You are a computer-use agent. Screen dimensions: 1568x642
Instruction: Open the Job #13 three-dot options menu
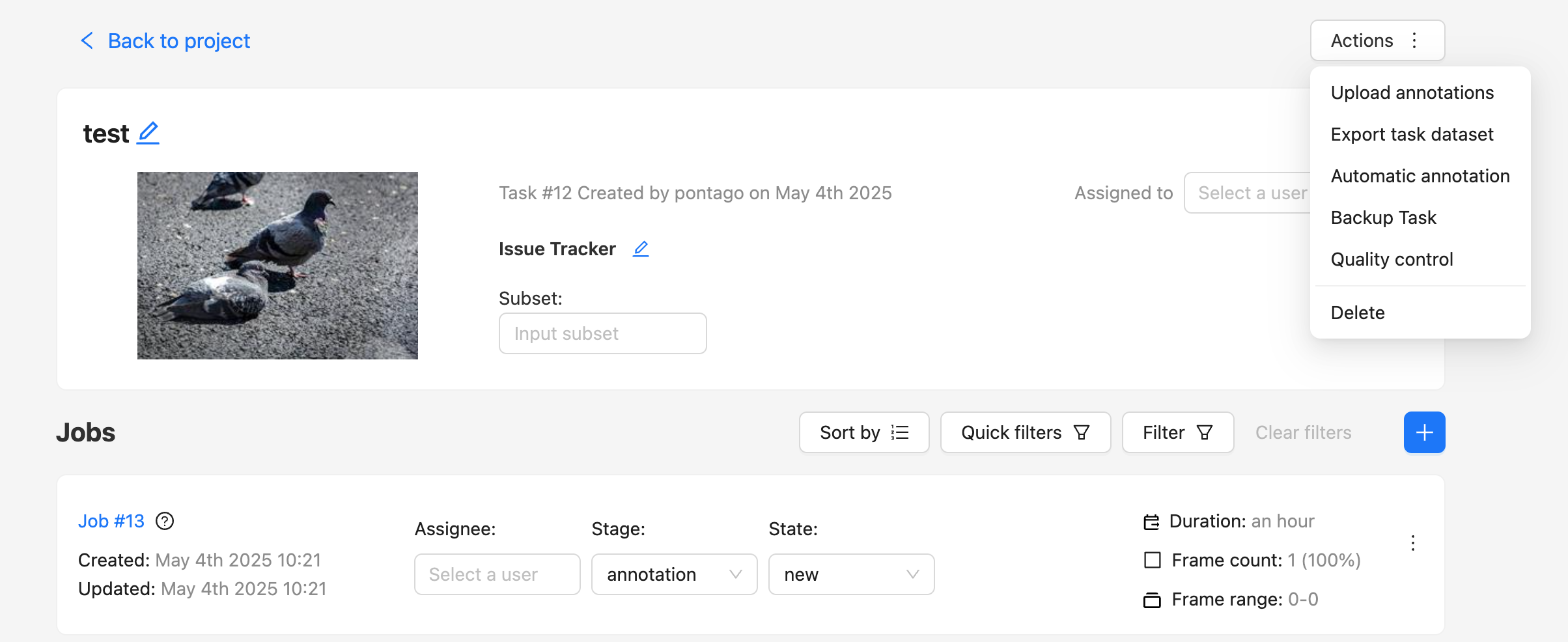1412,543
